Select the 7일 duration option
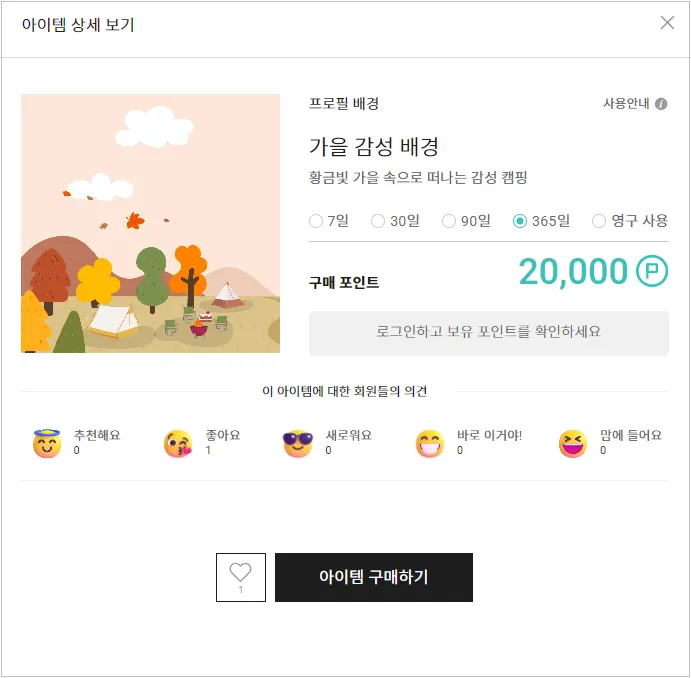691x678 pixels. [x=316, y=221]
